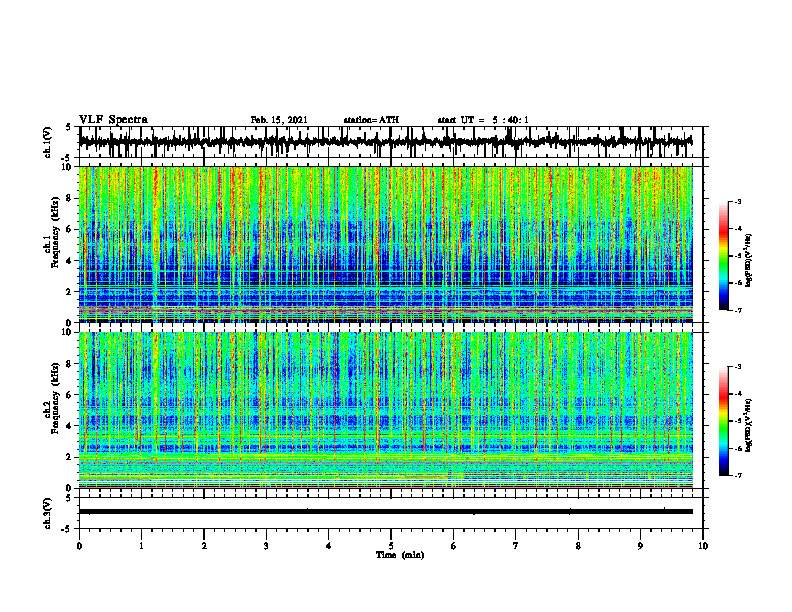Click the "-7" label on ch.2 colorbar
Screen dimensions: 792x612
point(738,476)
